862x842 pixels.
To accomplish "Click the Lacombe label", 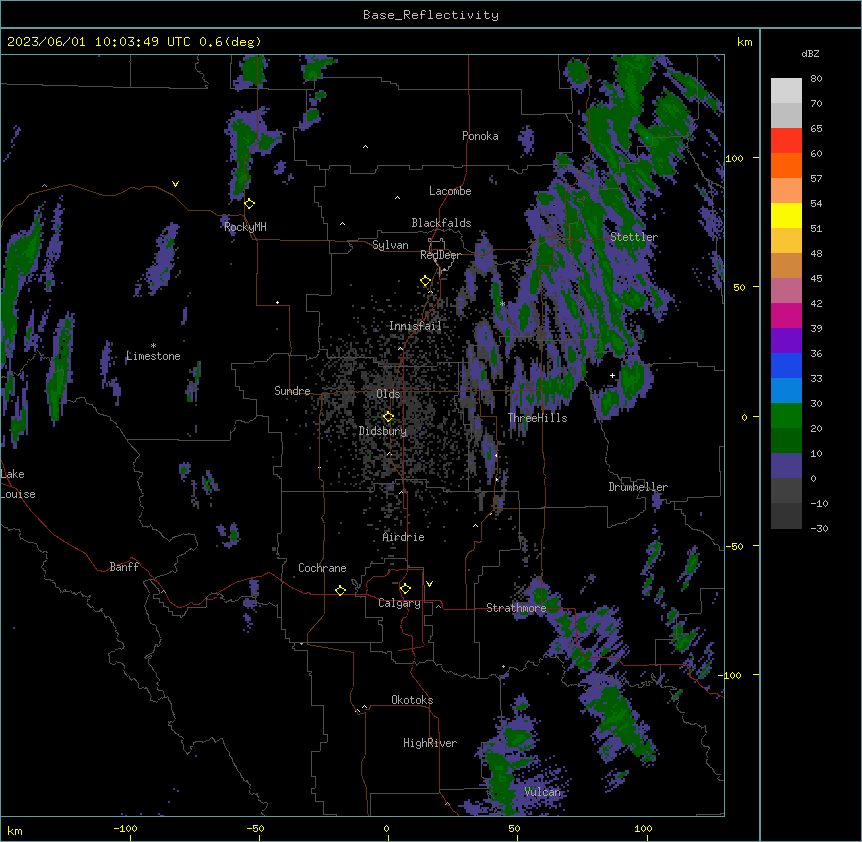I will pos(450,191).
